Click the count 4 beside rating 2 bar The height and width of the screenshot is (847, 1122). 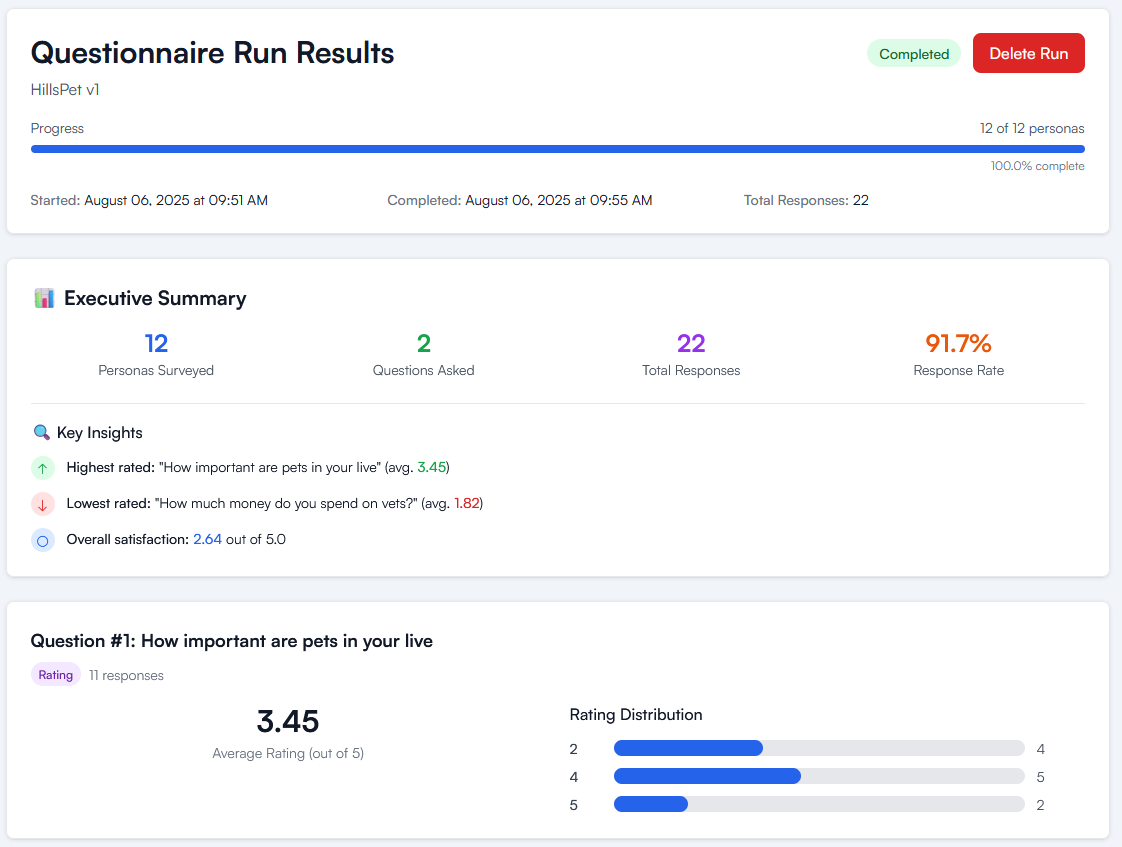tap(1040, 749)
